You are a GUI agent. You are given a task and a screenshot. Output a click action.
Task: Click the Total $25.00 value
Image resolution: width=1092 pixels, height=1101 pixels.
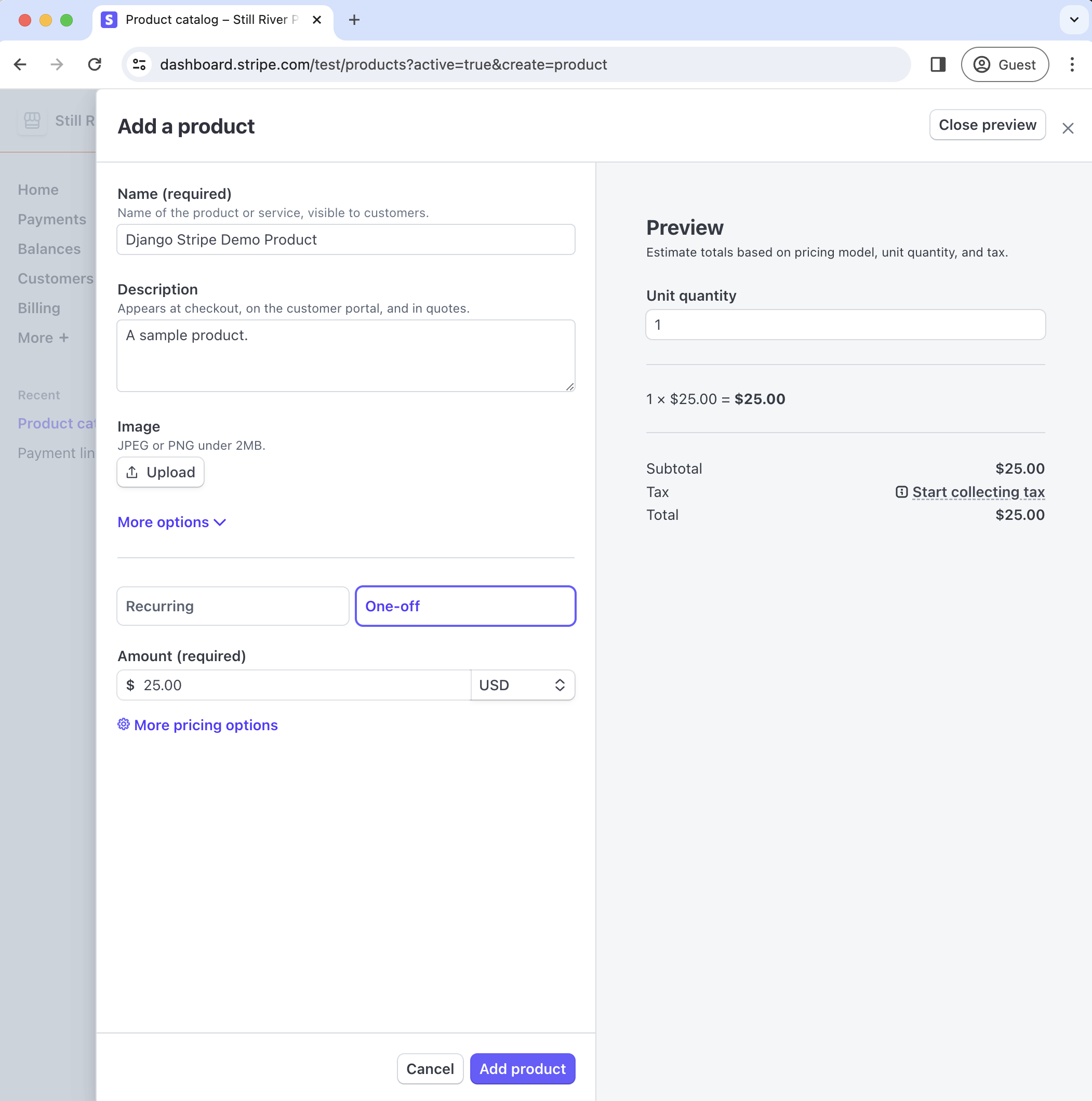pos(1020,515)
